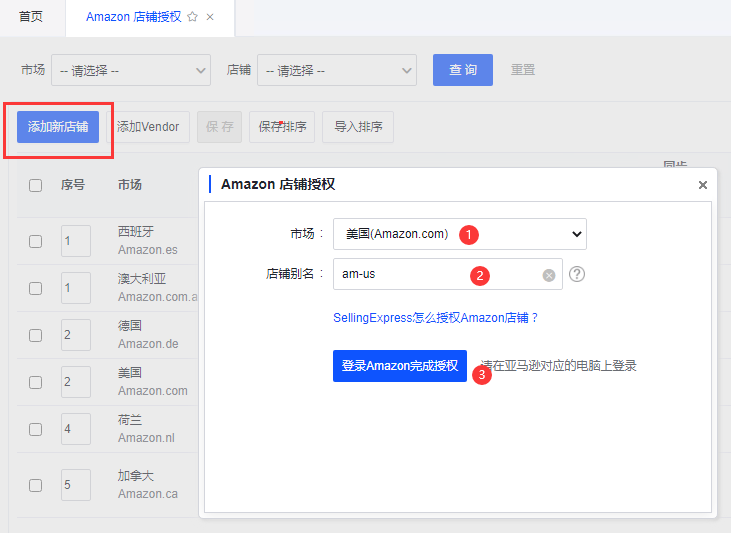Edit the order number field for 加拿大

click(x=76, y=485)
